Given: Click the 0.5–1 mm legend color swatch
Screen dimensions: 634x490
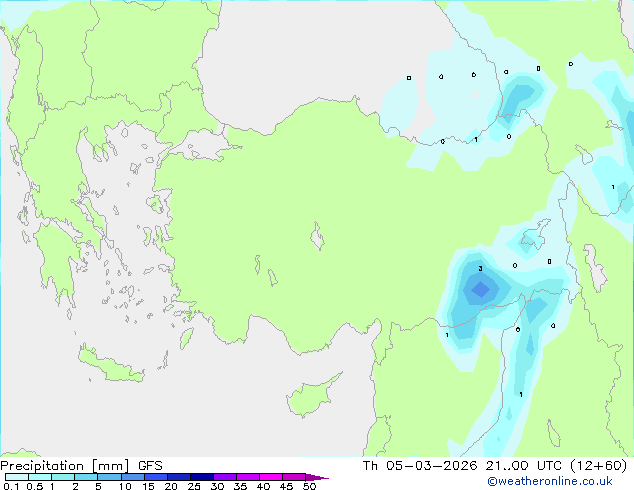Looking at the screenshot, I should click(40, 477).
